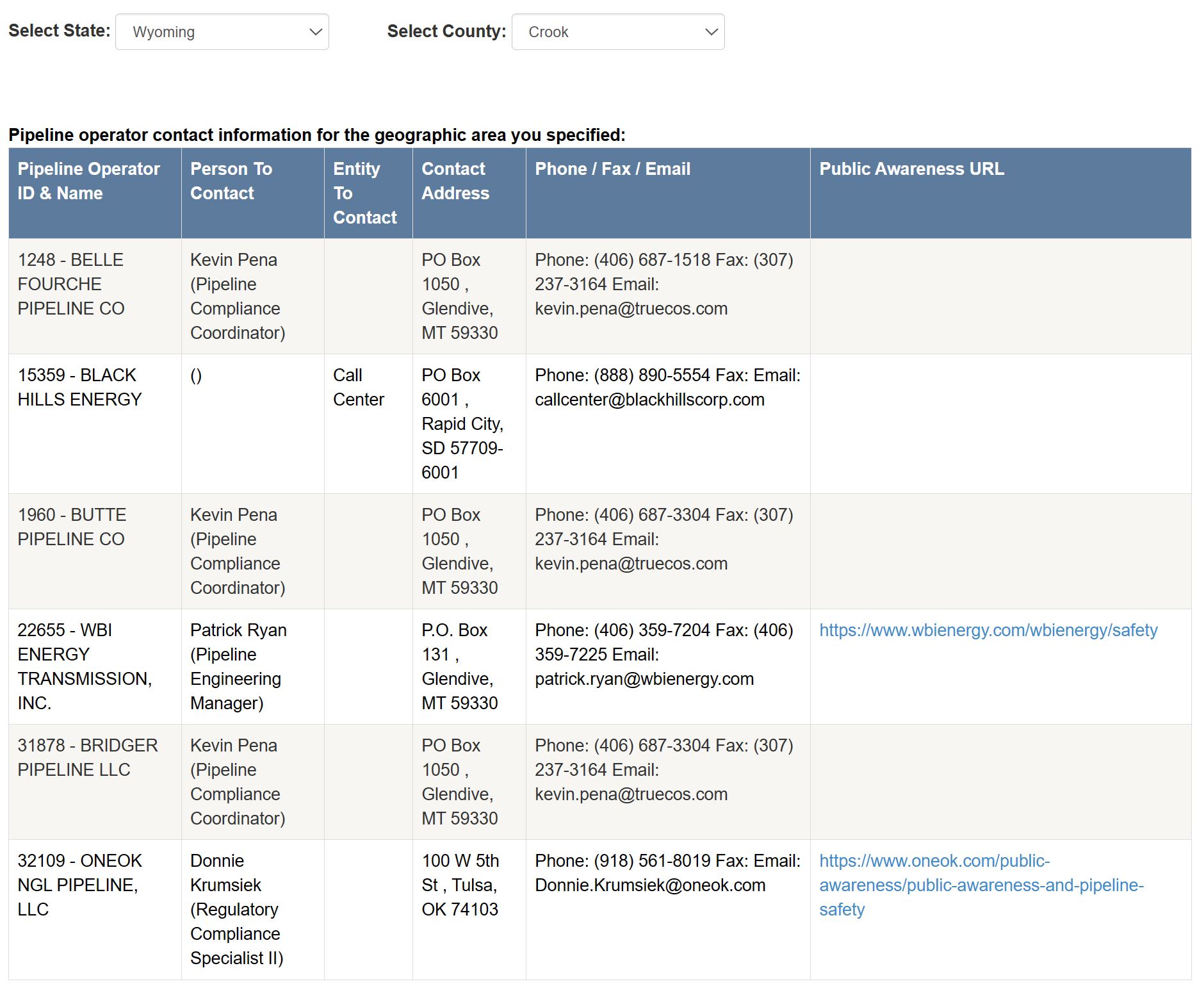
Task: Click the Contact Address column header
Action: point(469,193)
